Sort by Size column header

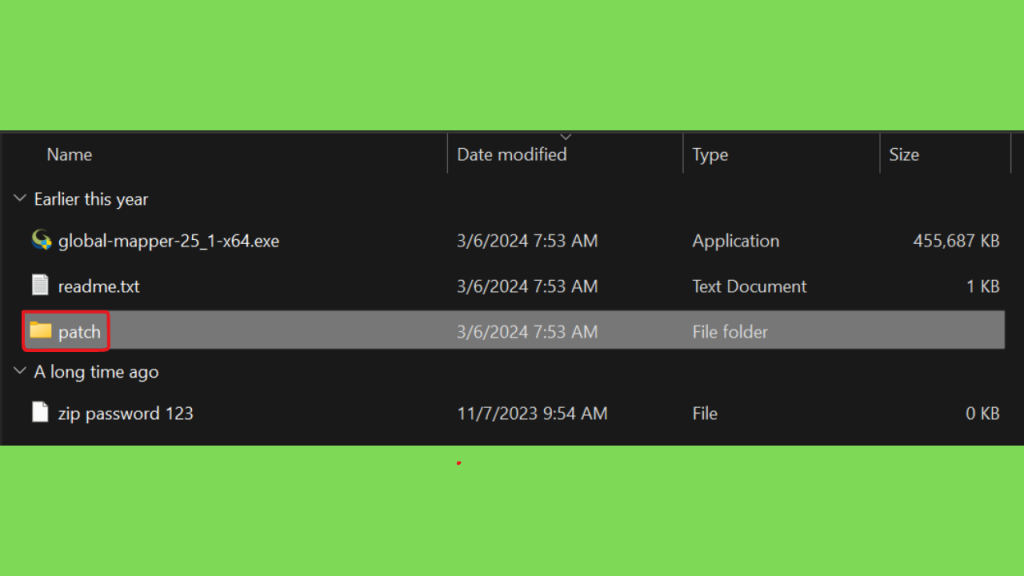[x=904, y=155]
